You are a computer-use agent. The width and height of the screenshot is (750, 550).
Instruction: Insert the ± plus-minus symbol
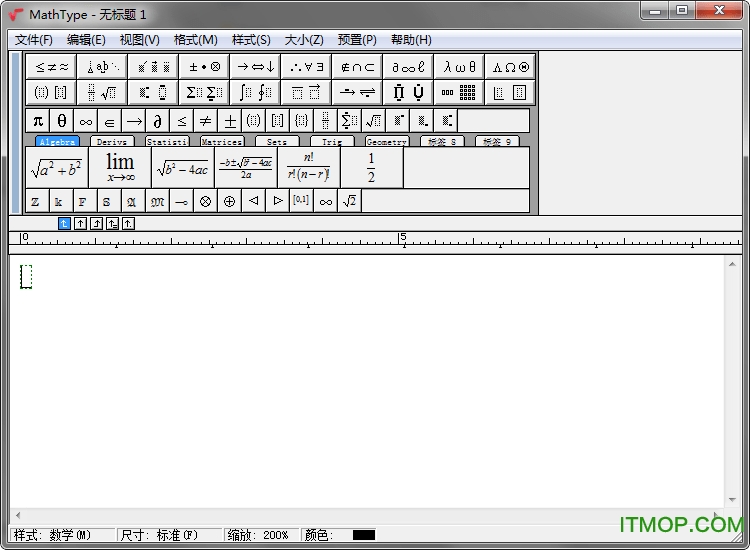tap(230, 121)
